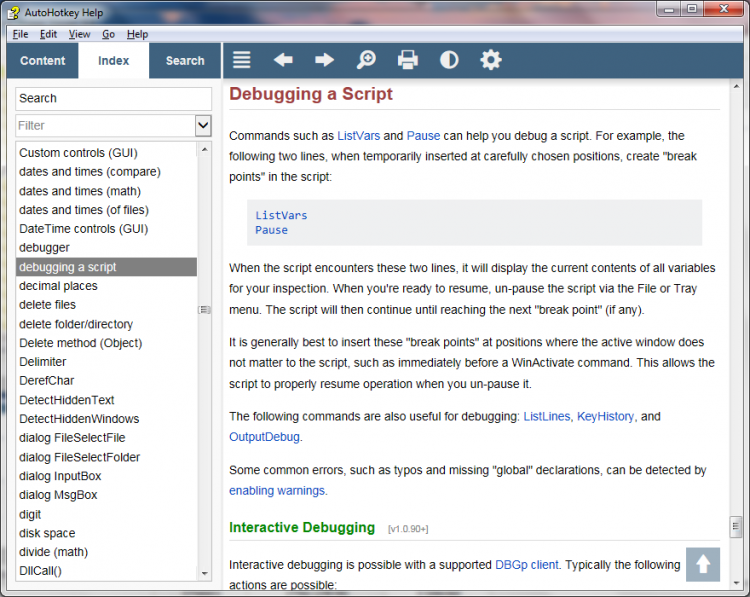750x597 pixels.
Task: Select 'DetectHiddenWindows' in index list
Action: [79, 419]
